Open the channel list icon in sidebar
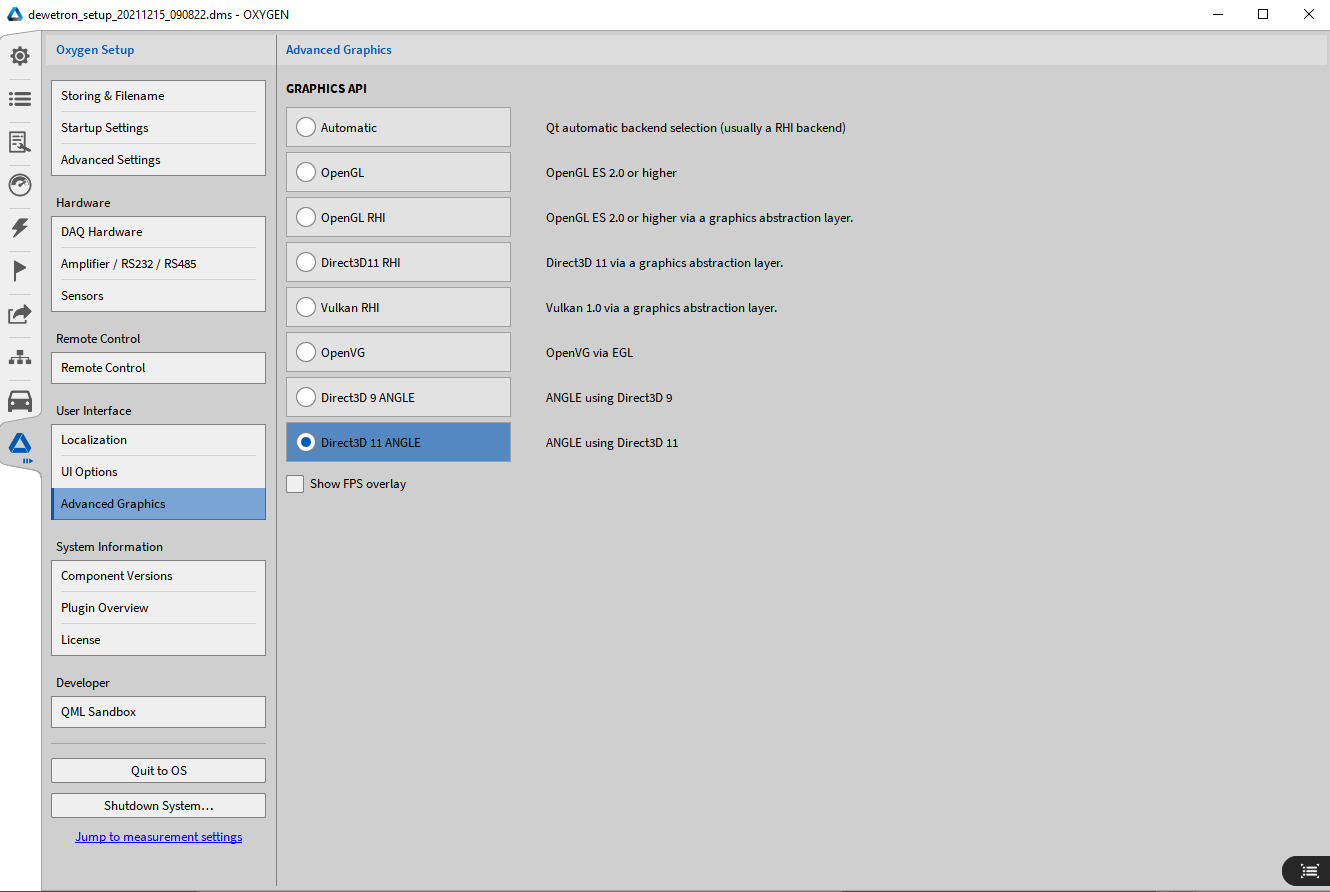 [20, 99]
